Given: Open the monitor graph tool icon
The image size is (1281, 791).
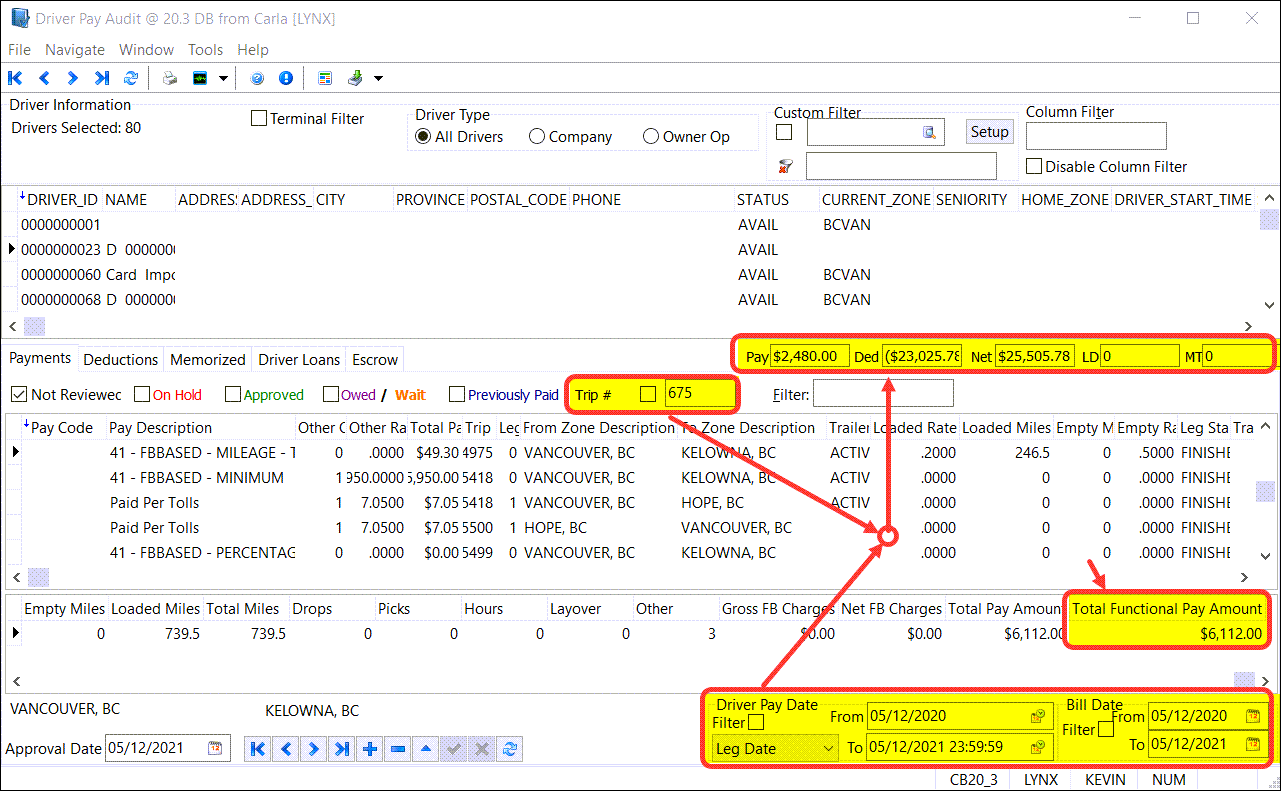Looking at the screenshot, I should point(201,78).
